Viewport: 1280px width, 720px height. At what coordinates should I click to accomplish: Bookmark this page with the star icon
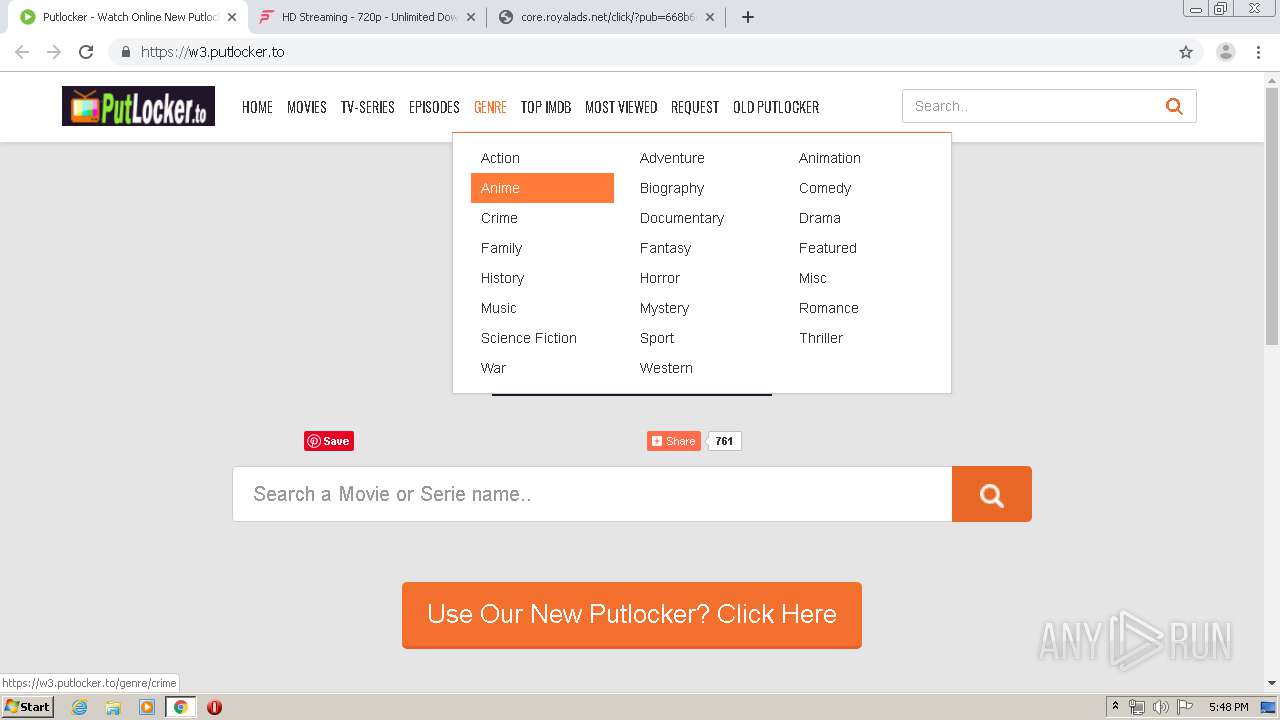click(1186, 52)
